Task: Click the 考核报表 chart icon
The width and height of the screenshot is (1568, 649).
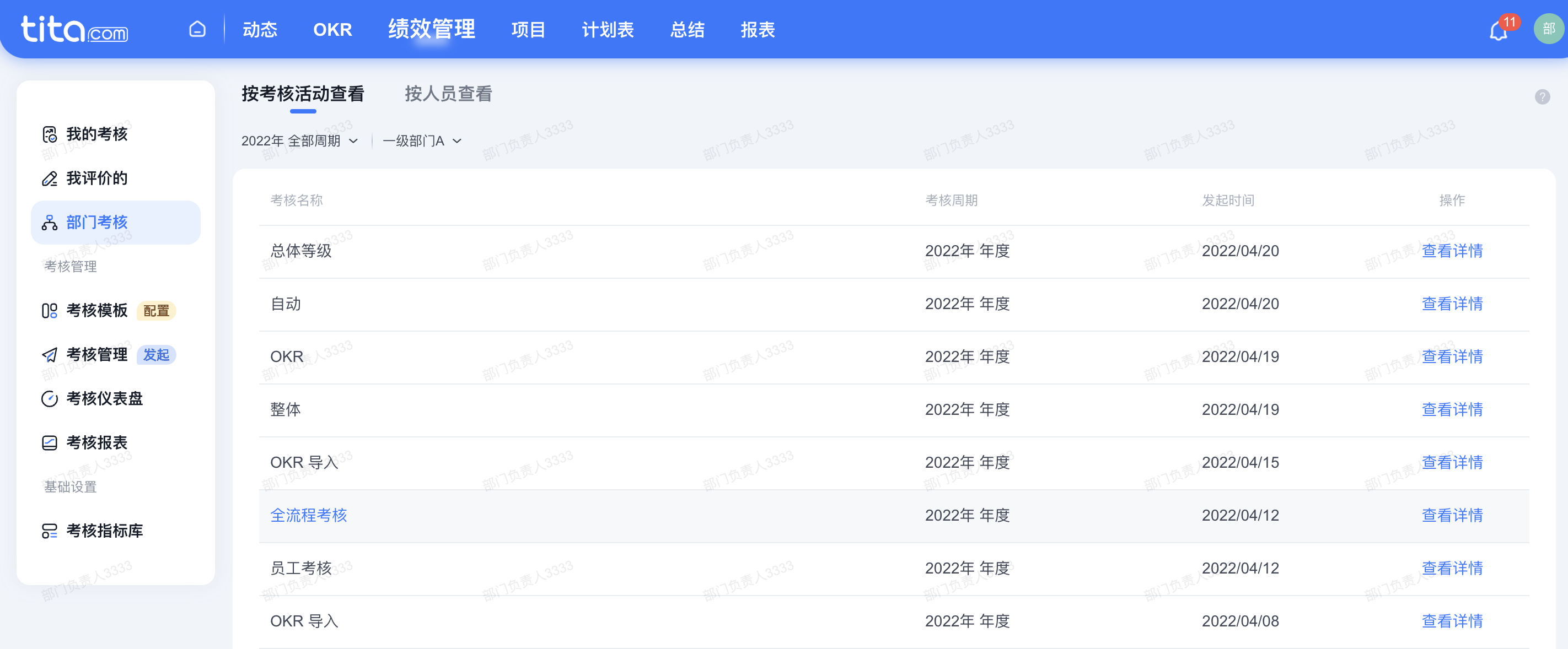Action: pyautogui.click(x=49, y=443)
